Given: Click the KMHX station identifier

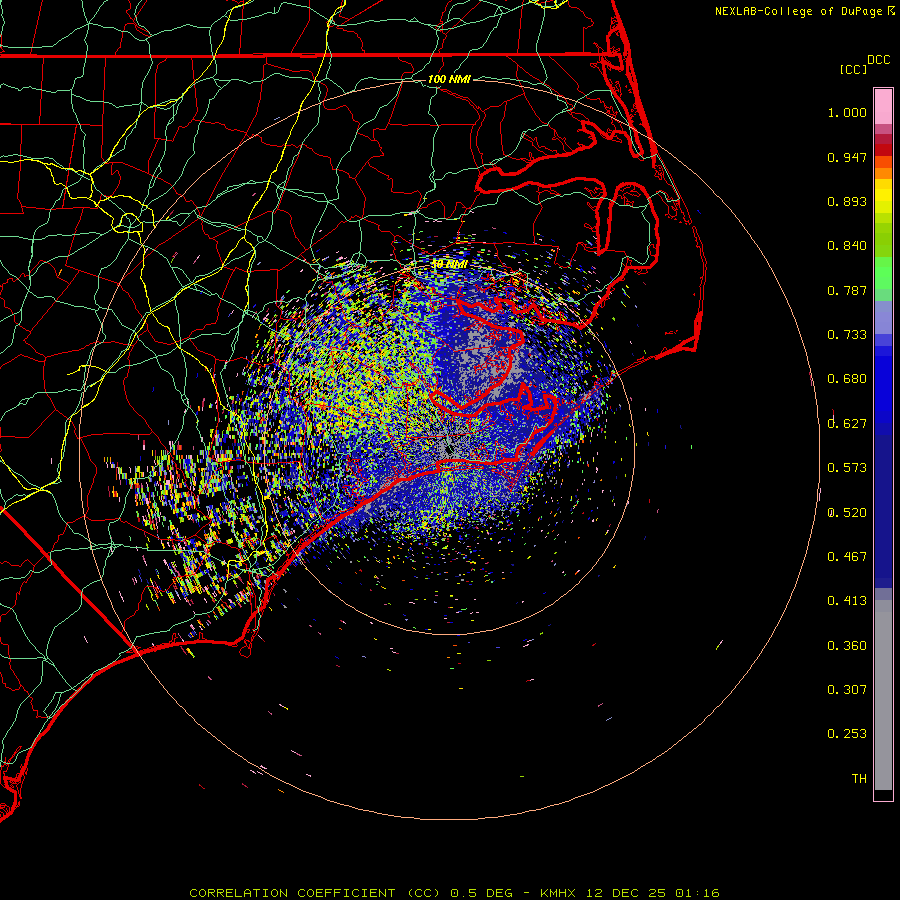Looking at the screenshot, I should coord(557,893).
